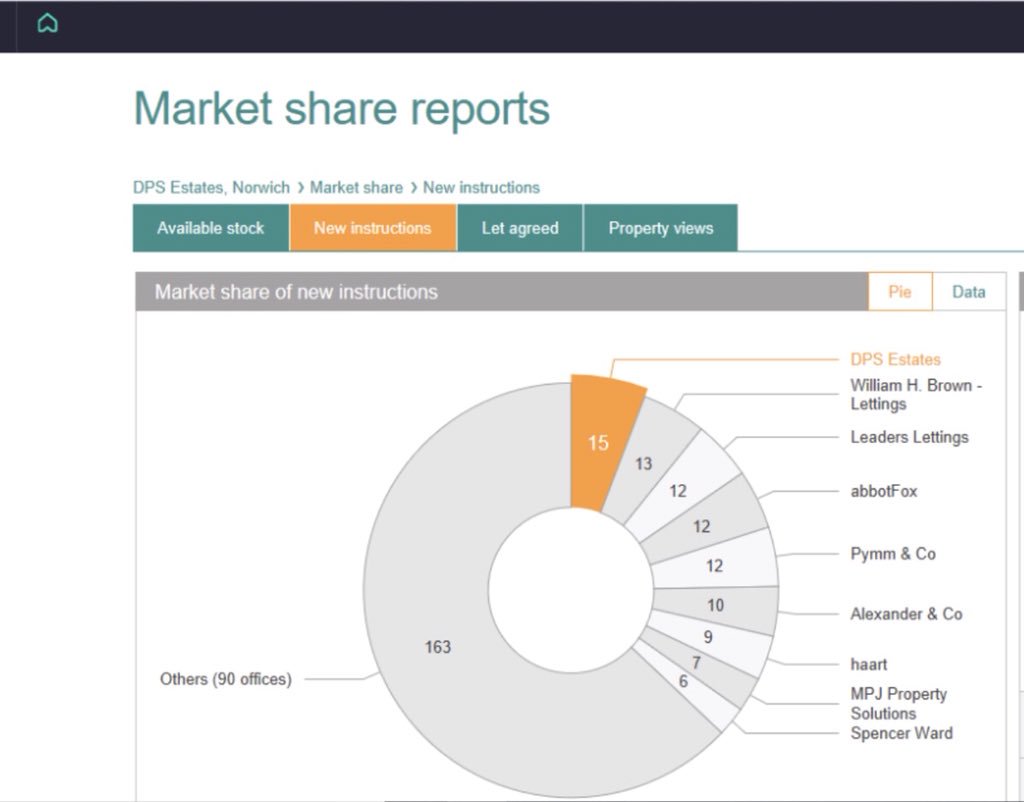Click the home logo icon in header

(x=48, y=24)
